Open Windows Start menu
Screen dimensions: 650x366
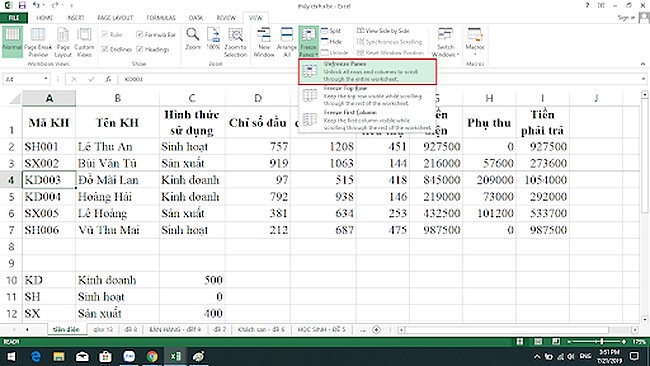(x=11, y=356)
